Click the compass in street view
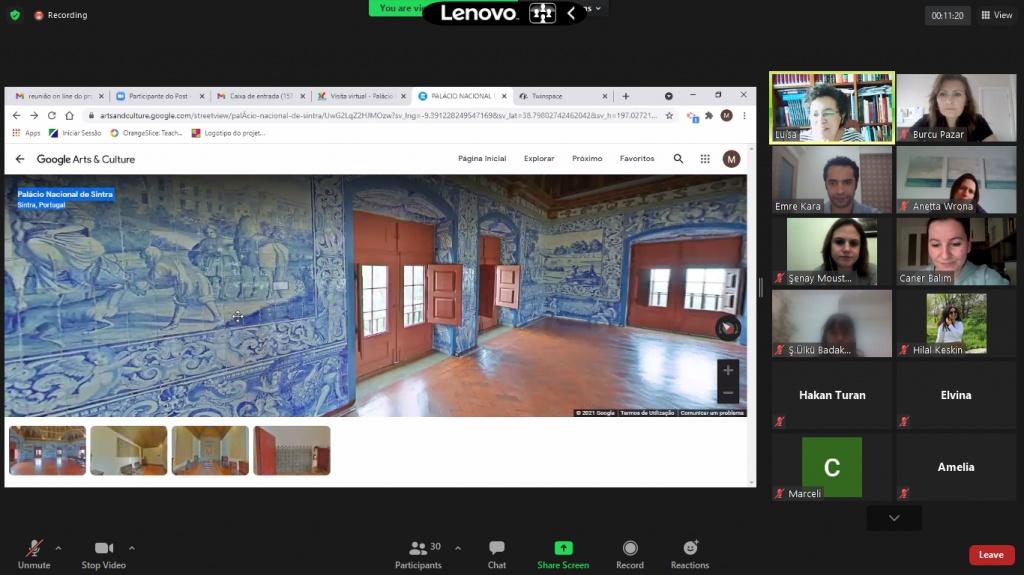The image size is (1024, 575). [727, 328]
